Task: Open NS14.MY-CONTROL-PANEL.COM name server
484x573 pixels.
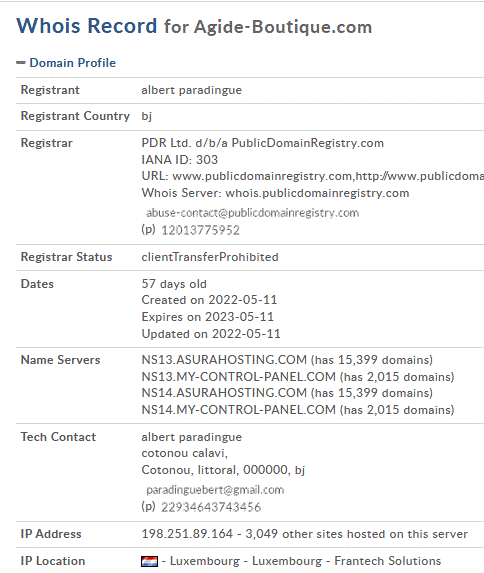Action: pos(238,410)
